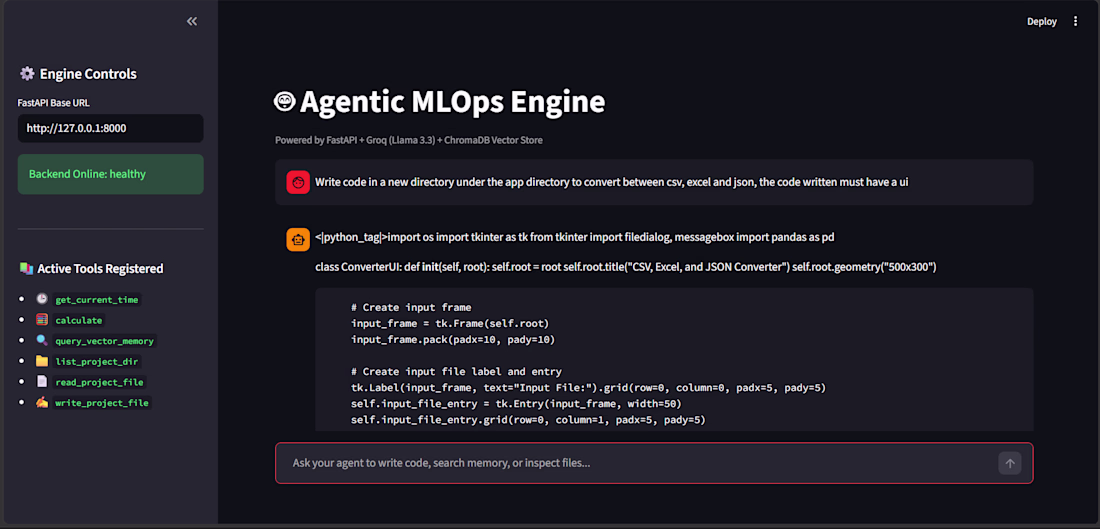Click the page icon beside read_project_file
Image resolution: width=1100 pixels, height=529 pixels.
click(42, 382)
